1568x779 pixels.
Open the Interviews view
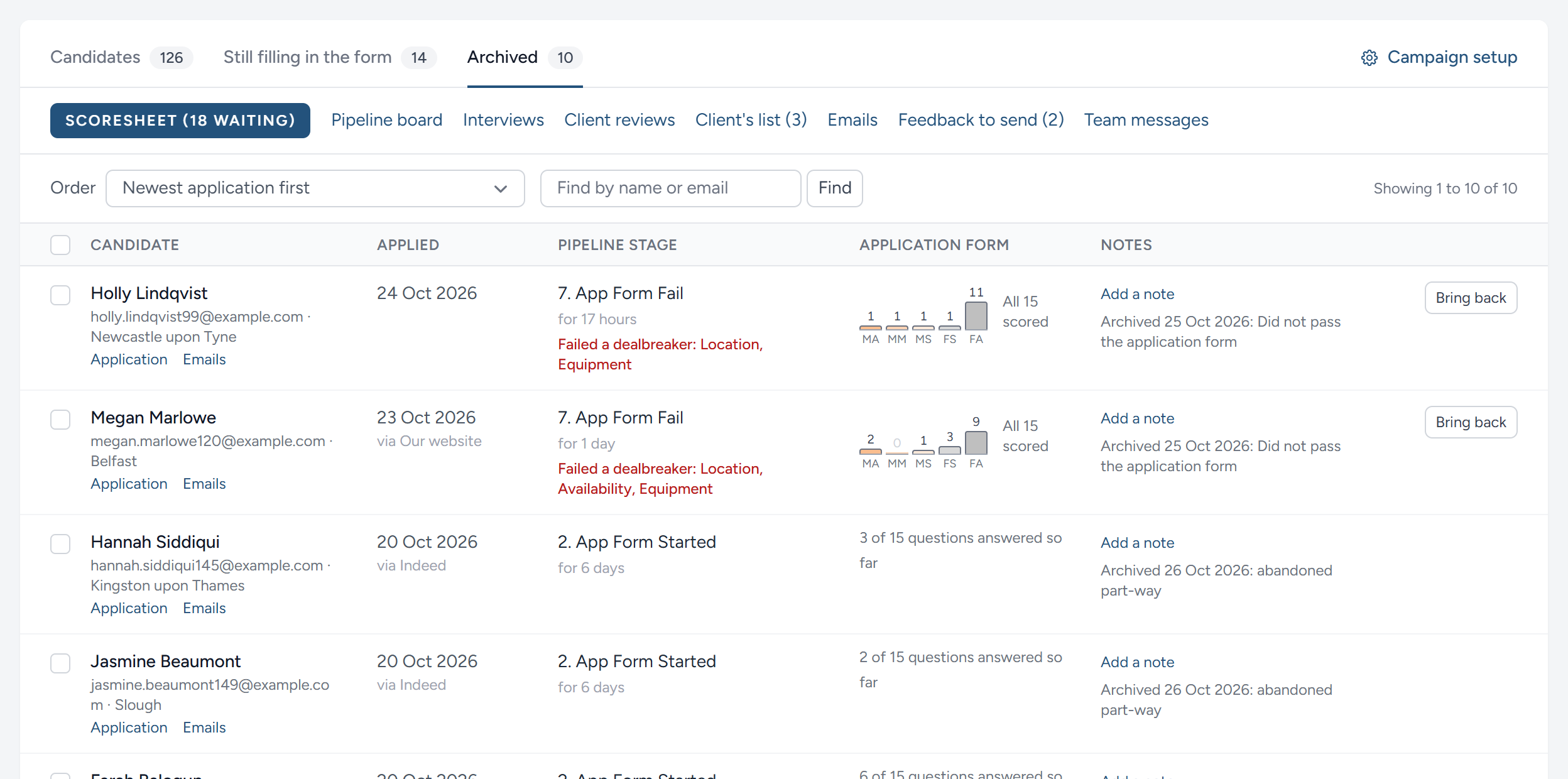coord(503,120)
